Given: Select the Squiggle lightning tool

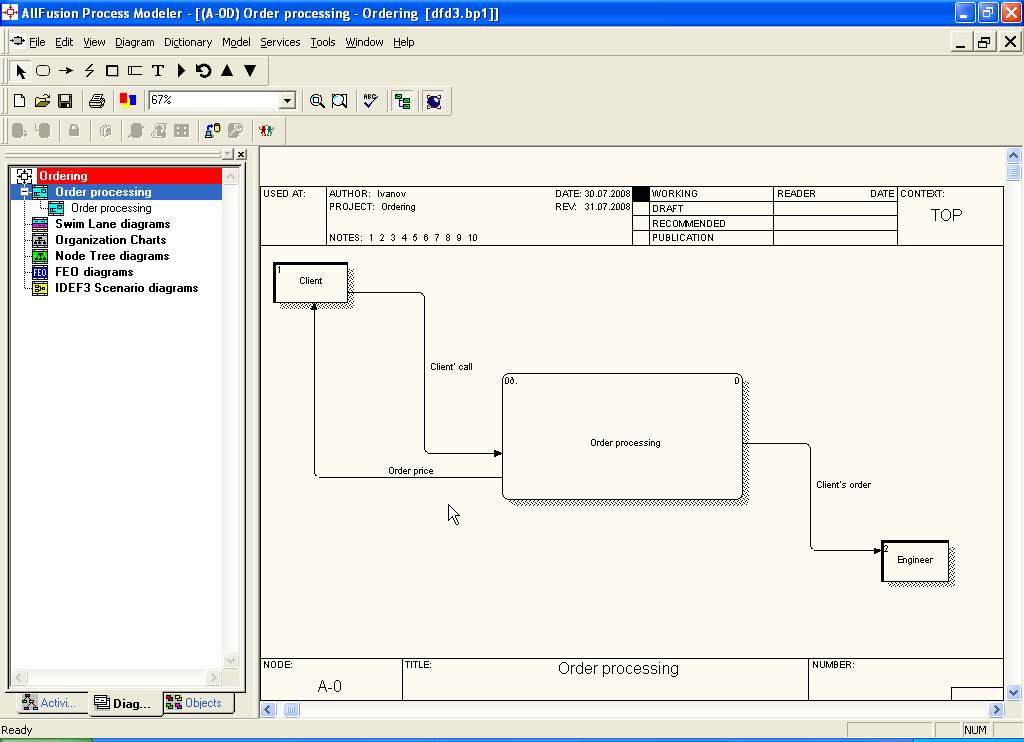Looking at the screenshot, I should (89, 71).
